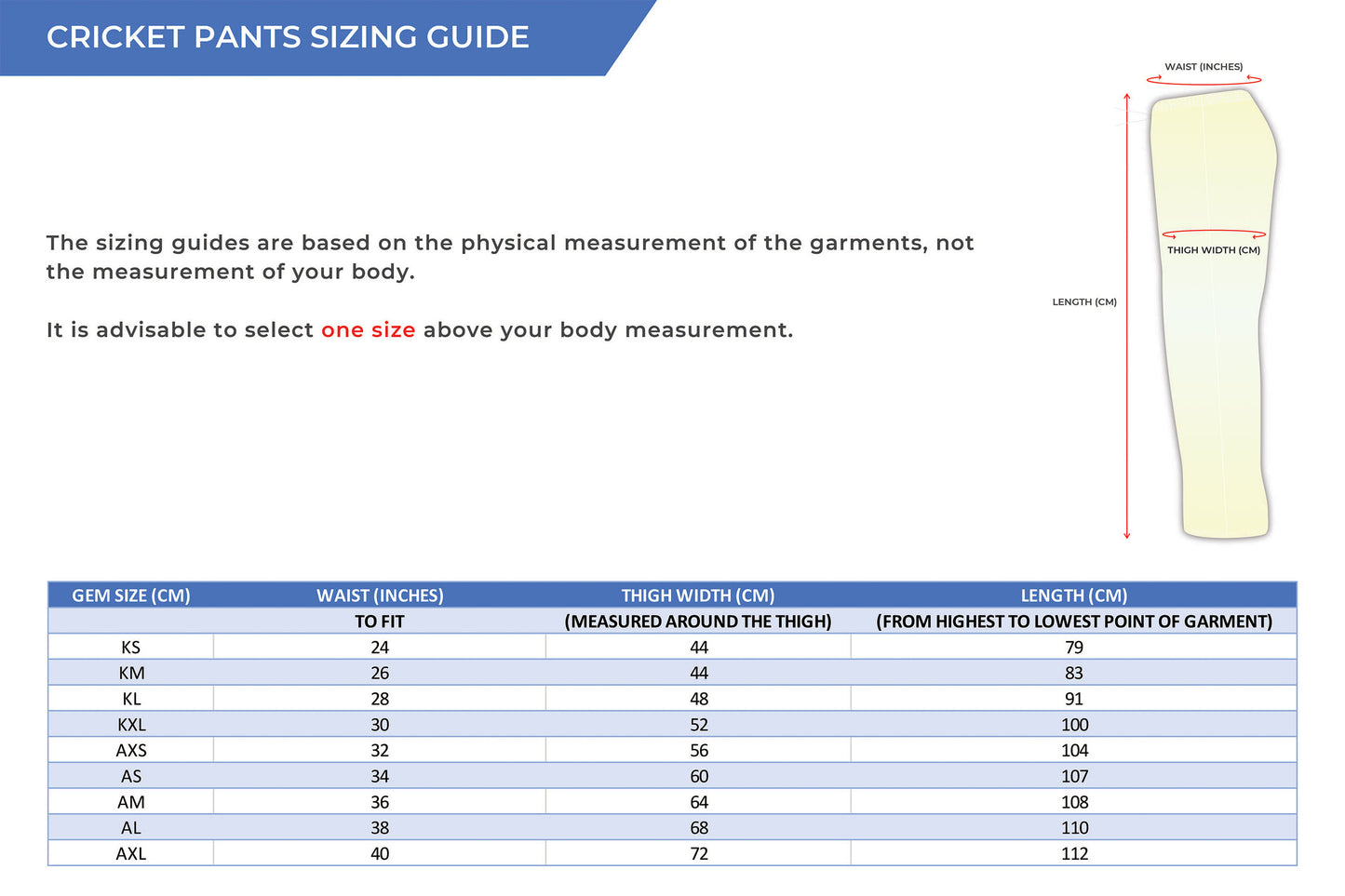Select the LENGTH (CM) table header
Screen dimensions: 1345x896
[1074, 595]
